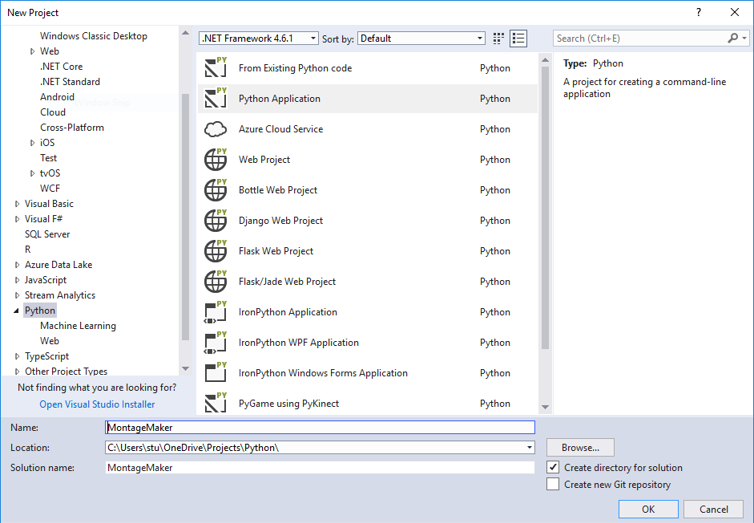This screenshot has width=754, height=523.
Task: Enable Create new Git repository checkbox
Action: (553, 484)
